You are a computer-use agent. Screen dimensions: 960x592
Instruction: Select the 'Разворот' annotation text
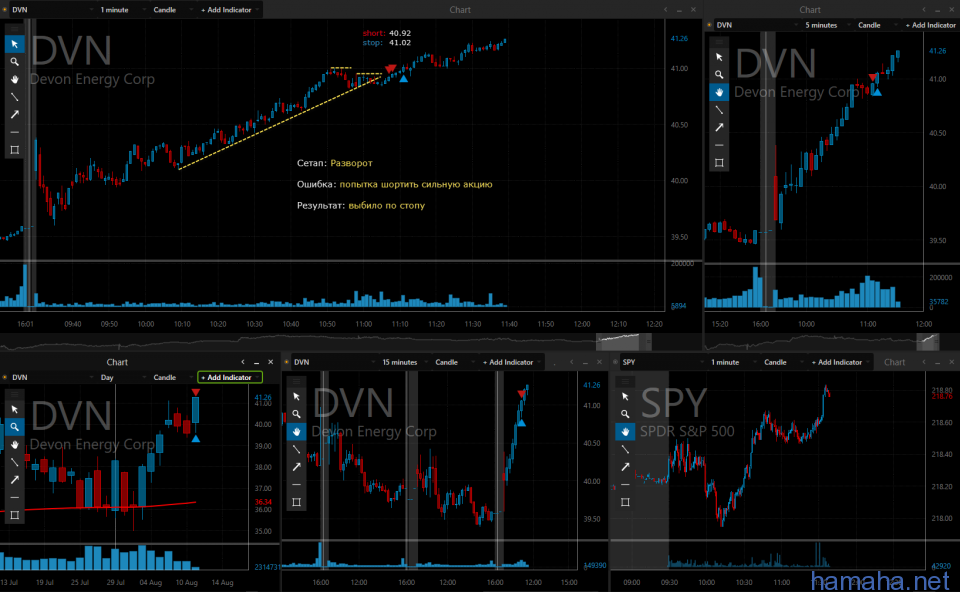click(x=351, y=163)
